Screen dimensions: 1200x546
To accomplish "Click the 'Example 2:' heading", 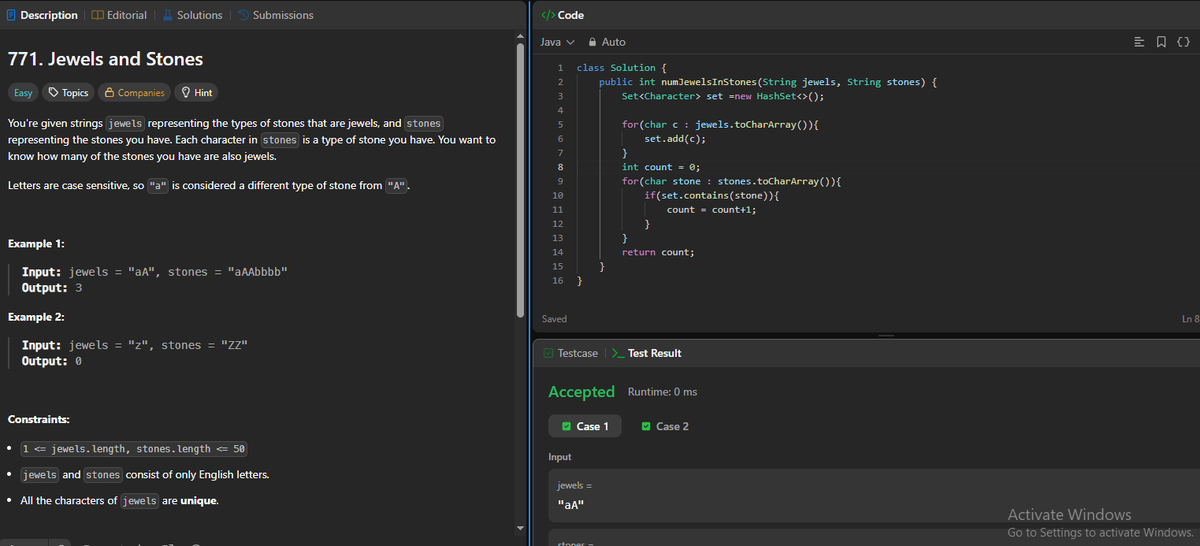I will [35, 317].
